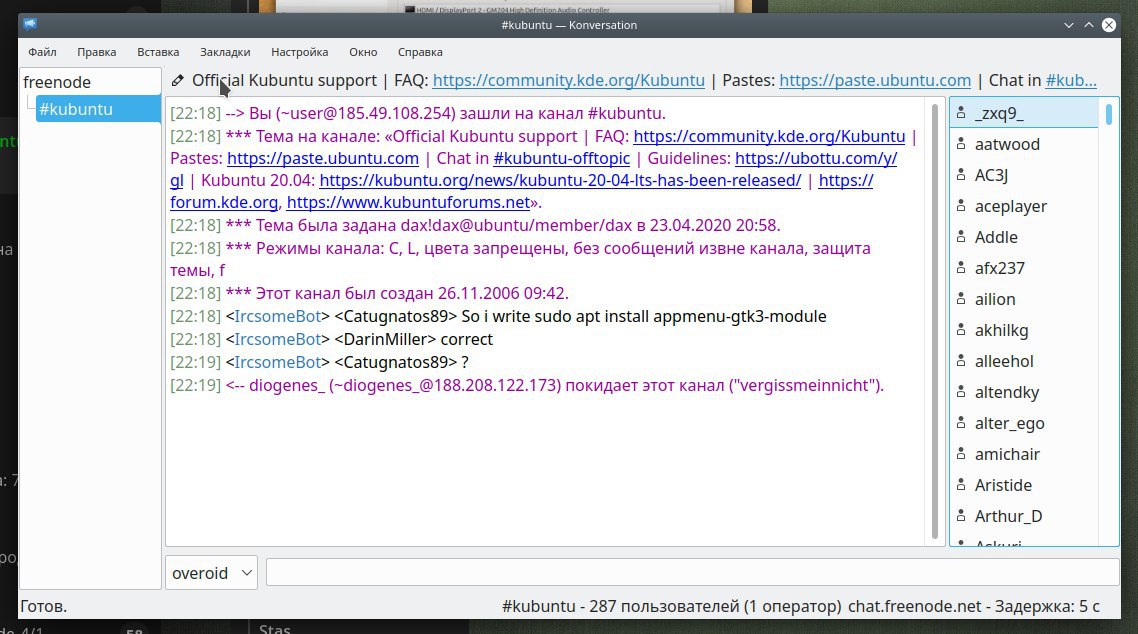Image resolution: width=1138 pixels, height=634 pixels.
Task: Click the Konversation app icon in title bar
Action: (30, 24)
